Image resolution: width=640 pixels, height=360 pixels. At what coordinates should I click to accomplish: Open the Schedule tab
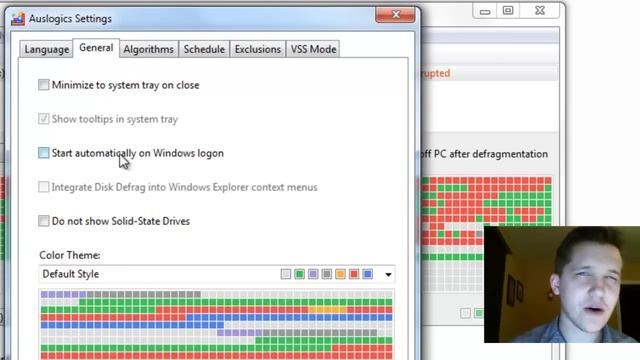pos(204,49)
